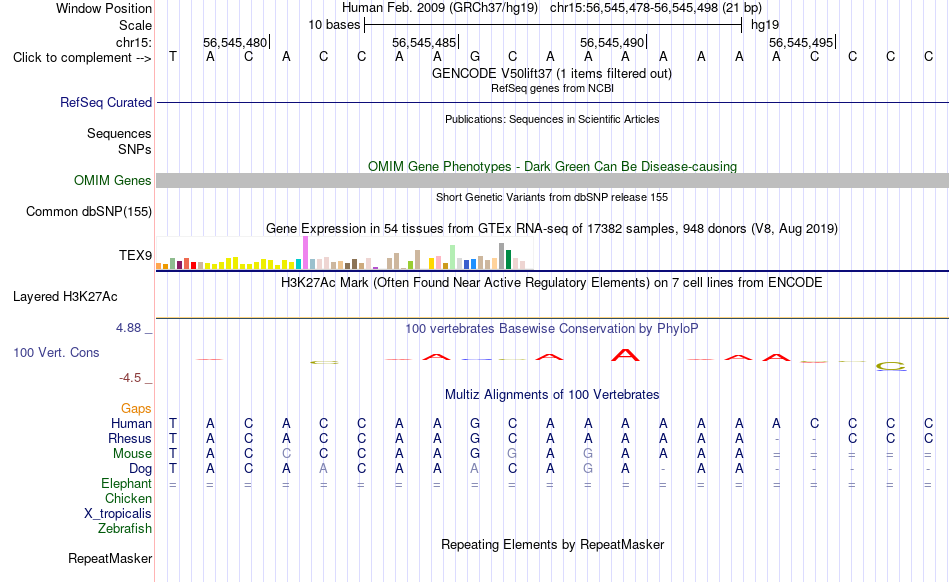Click the 56,545,490 ruler position
This screenshot has width=950, height=582.
[x=612, y=42]
